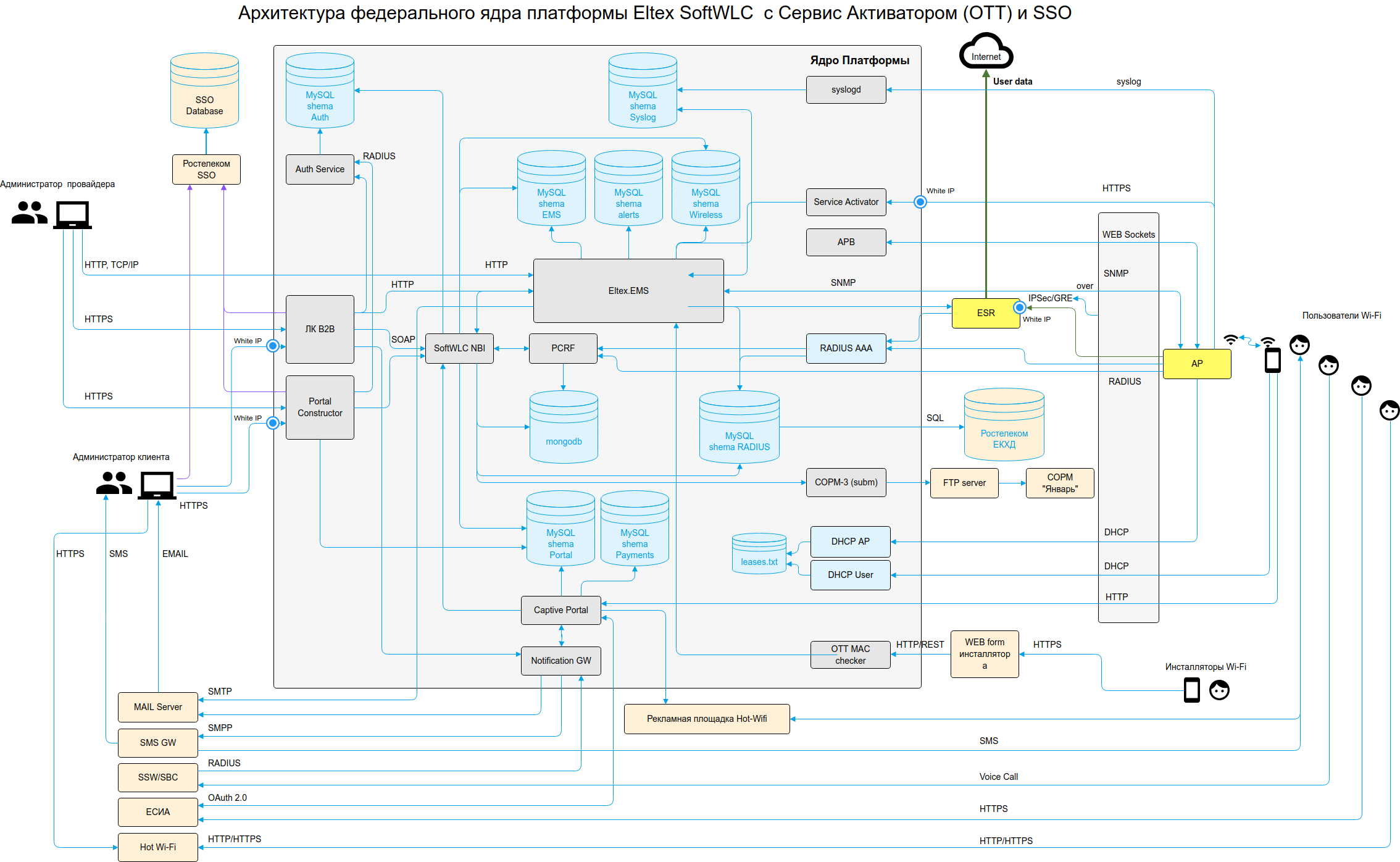Screen dimensions: 1400x862
Task: Click the yellow AP box
Action: pos(1196,364)
